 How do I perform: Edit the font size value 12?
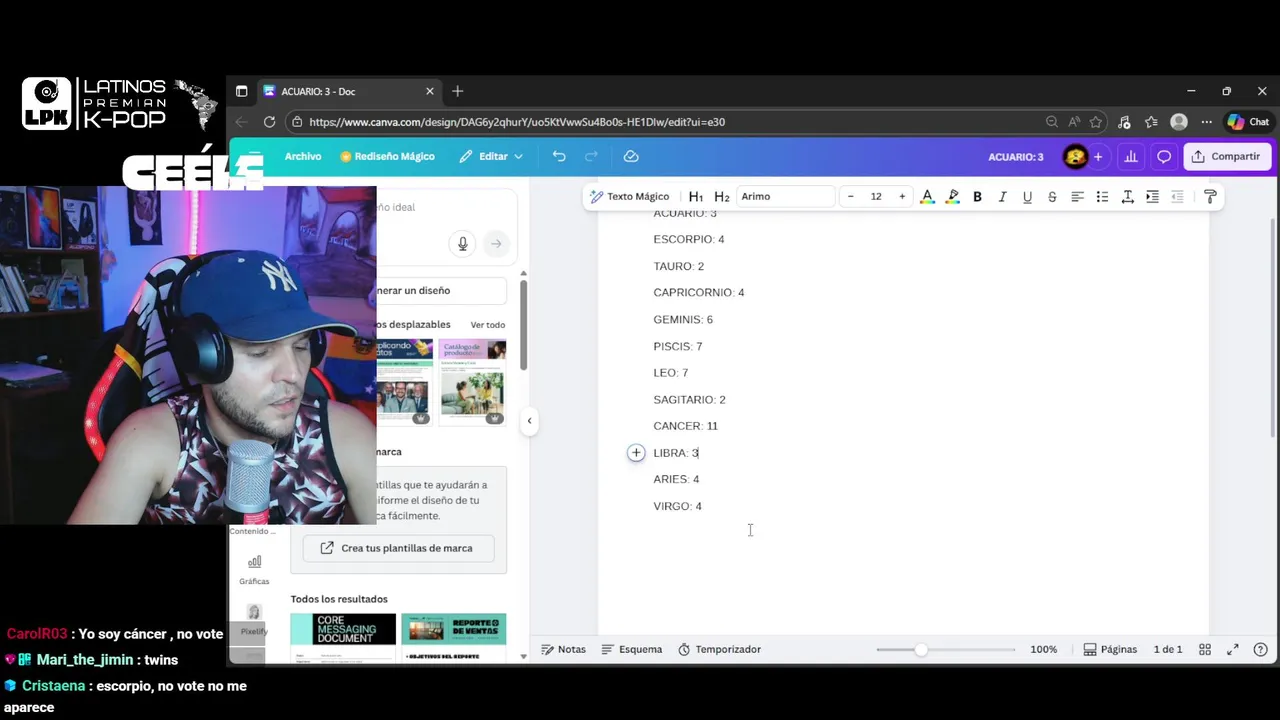(876, 196)
